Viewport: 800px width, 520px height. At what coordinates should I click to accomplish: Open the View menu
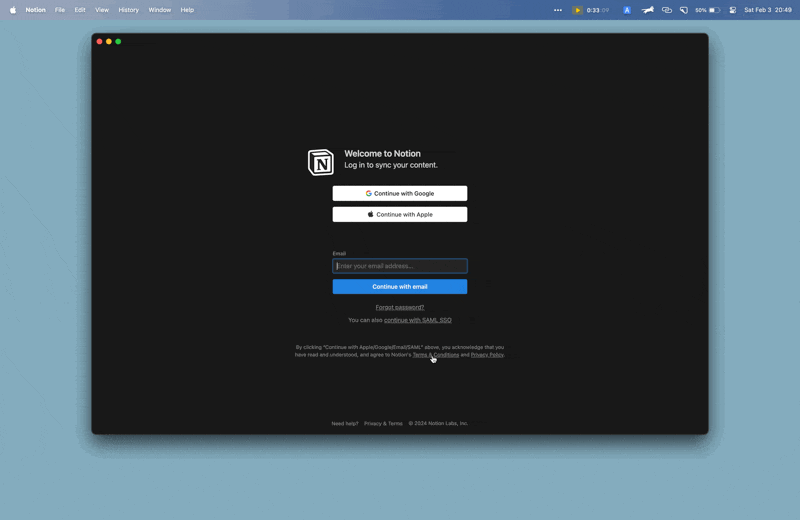coord(102,10)
